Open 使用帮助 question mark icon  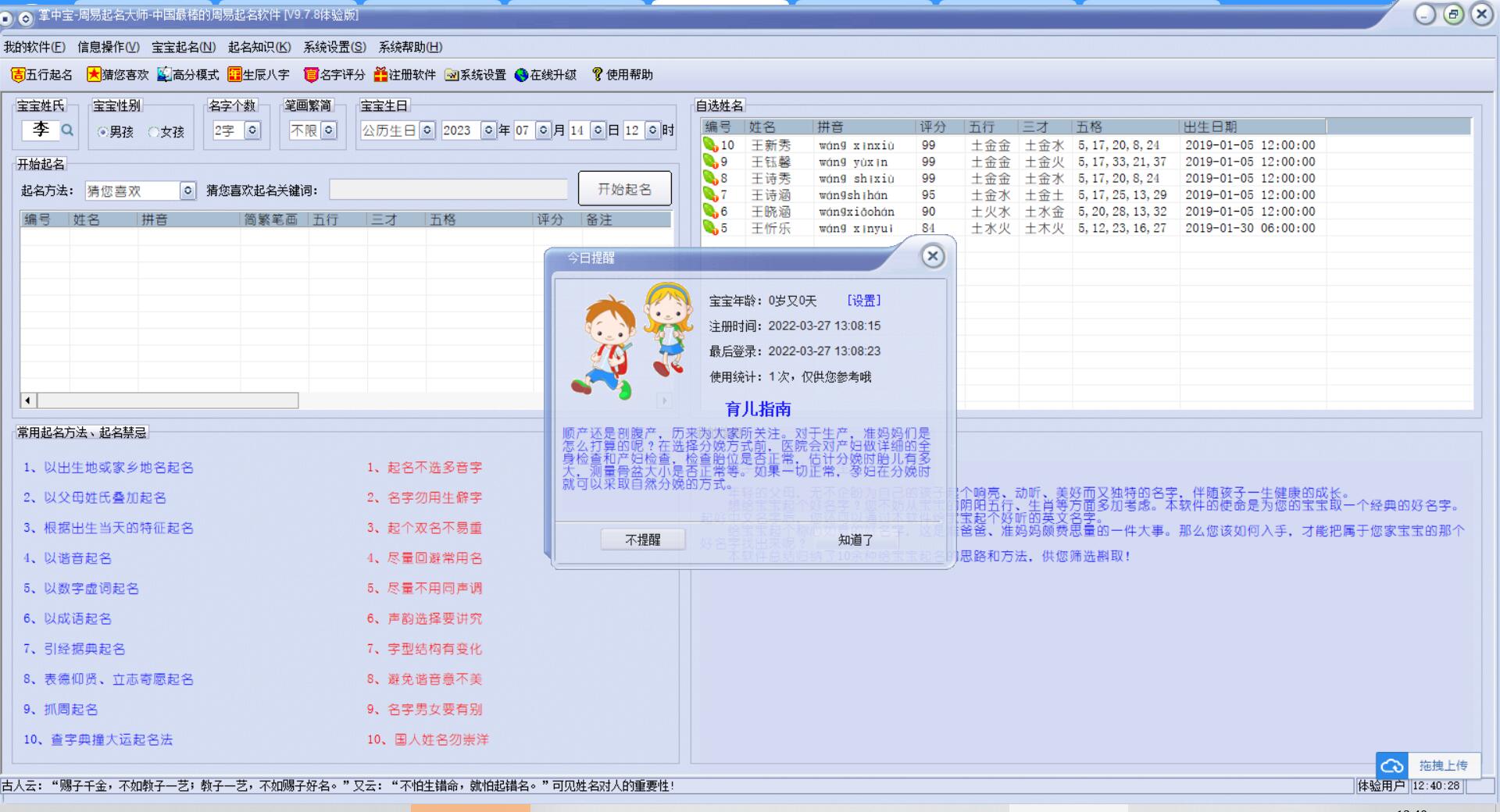click(598, 75)
